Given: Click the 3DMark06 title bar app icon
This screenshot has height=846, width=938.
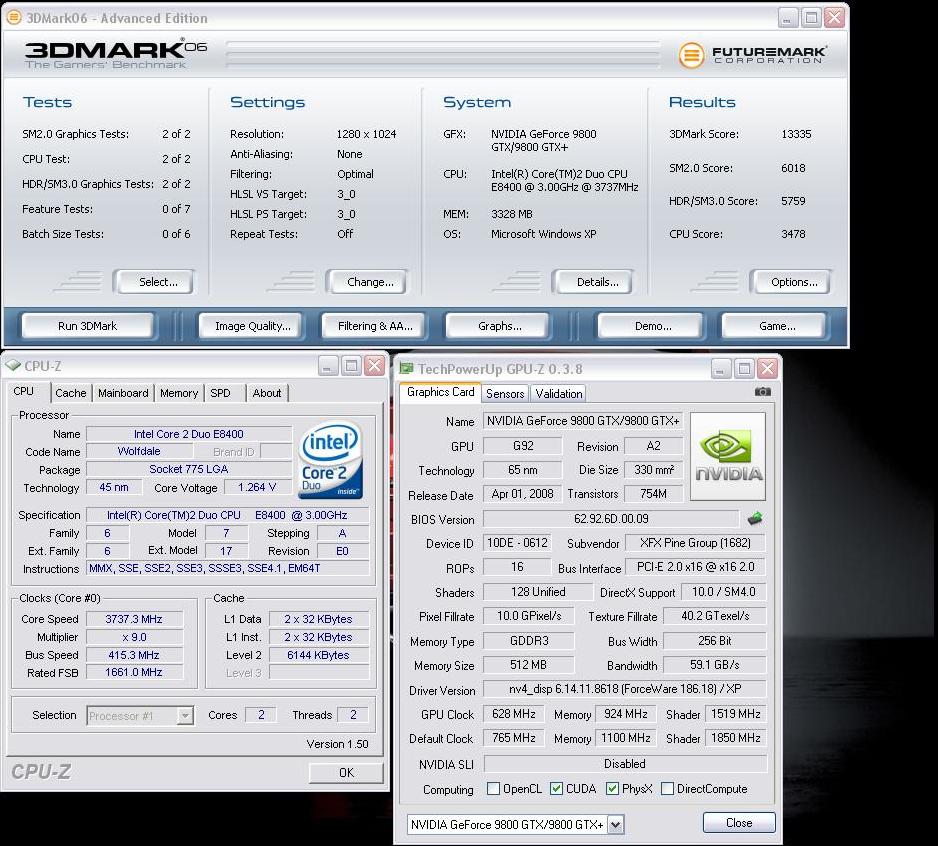Looking at the screenshot, I should tap(14, 18).
